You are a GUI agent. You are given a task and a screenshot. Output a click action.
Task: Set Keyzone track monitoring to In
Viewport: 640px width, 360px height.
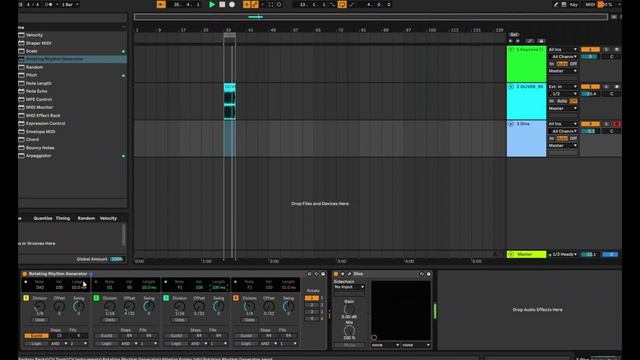tap(551, 64)
